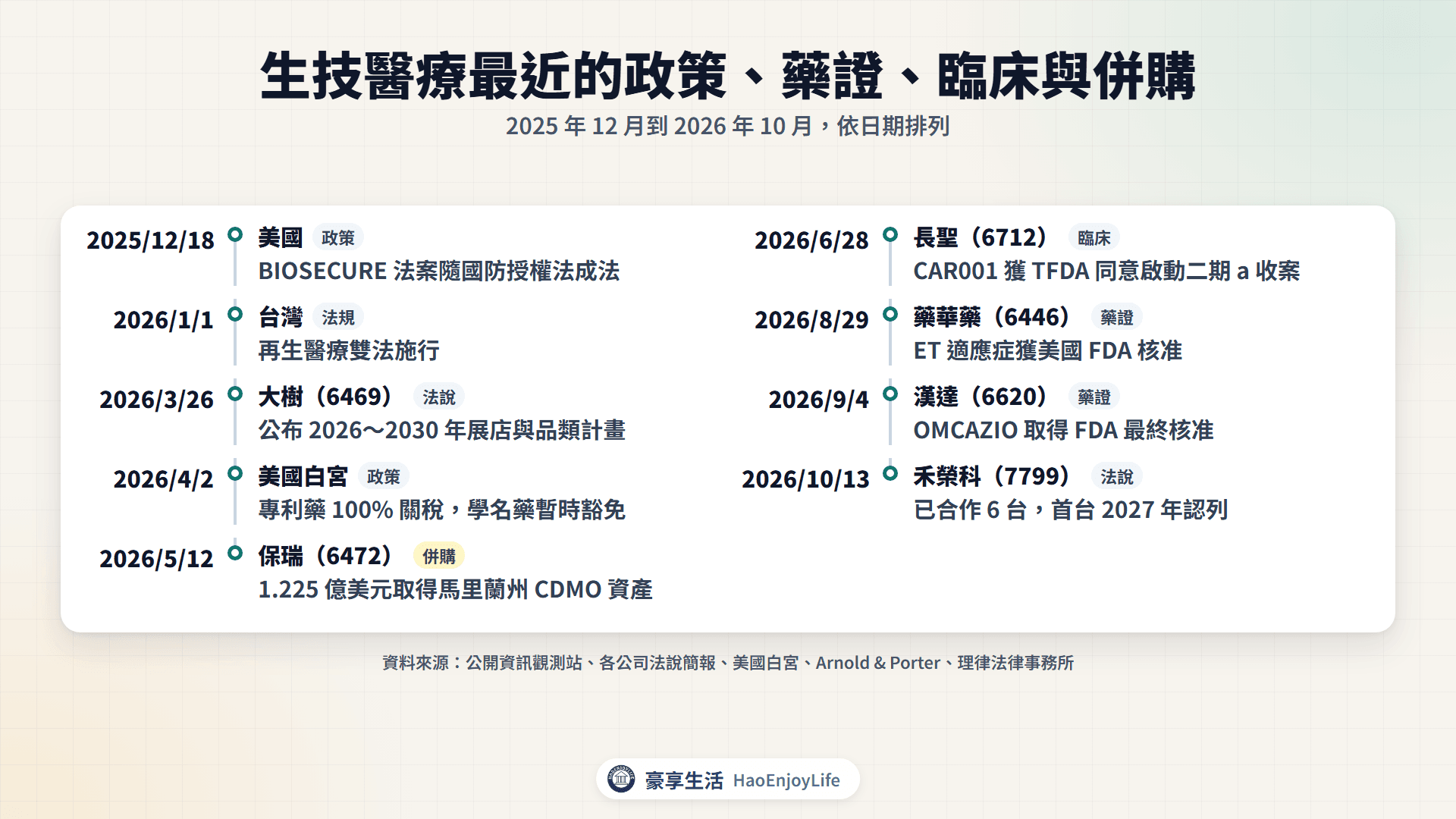Image resolution: width=1456 pixels, height=819 pixels.
Task: Click the date label 2025/12/18
Action: pos(150,240)
